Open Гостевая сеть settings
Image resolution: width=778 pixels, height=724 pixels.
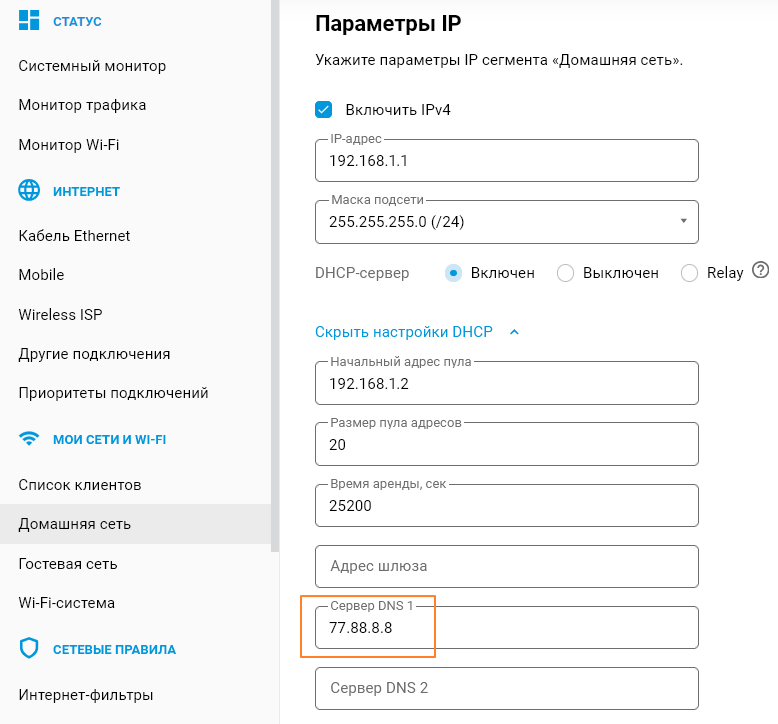point(68,564)
